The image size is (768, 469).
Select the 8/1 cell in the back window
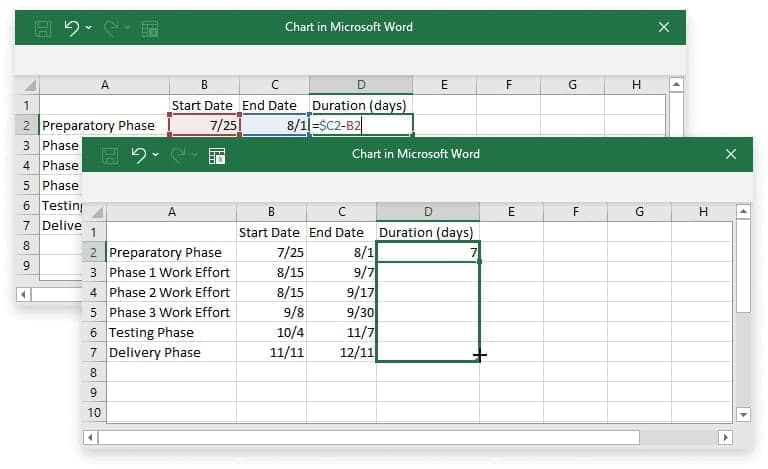274,125
